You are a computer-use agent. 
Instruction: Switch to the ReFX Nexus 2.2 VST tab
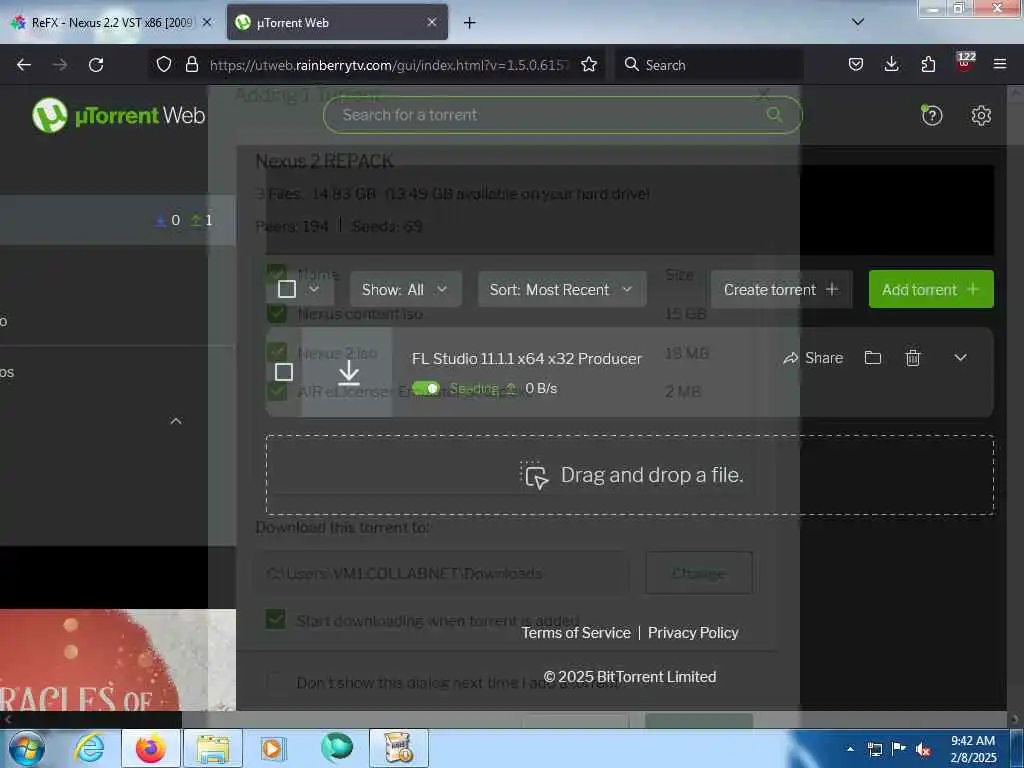(111, 23)
